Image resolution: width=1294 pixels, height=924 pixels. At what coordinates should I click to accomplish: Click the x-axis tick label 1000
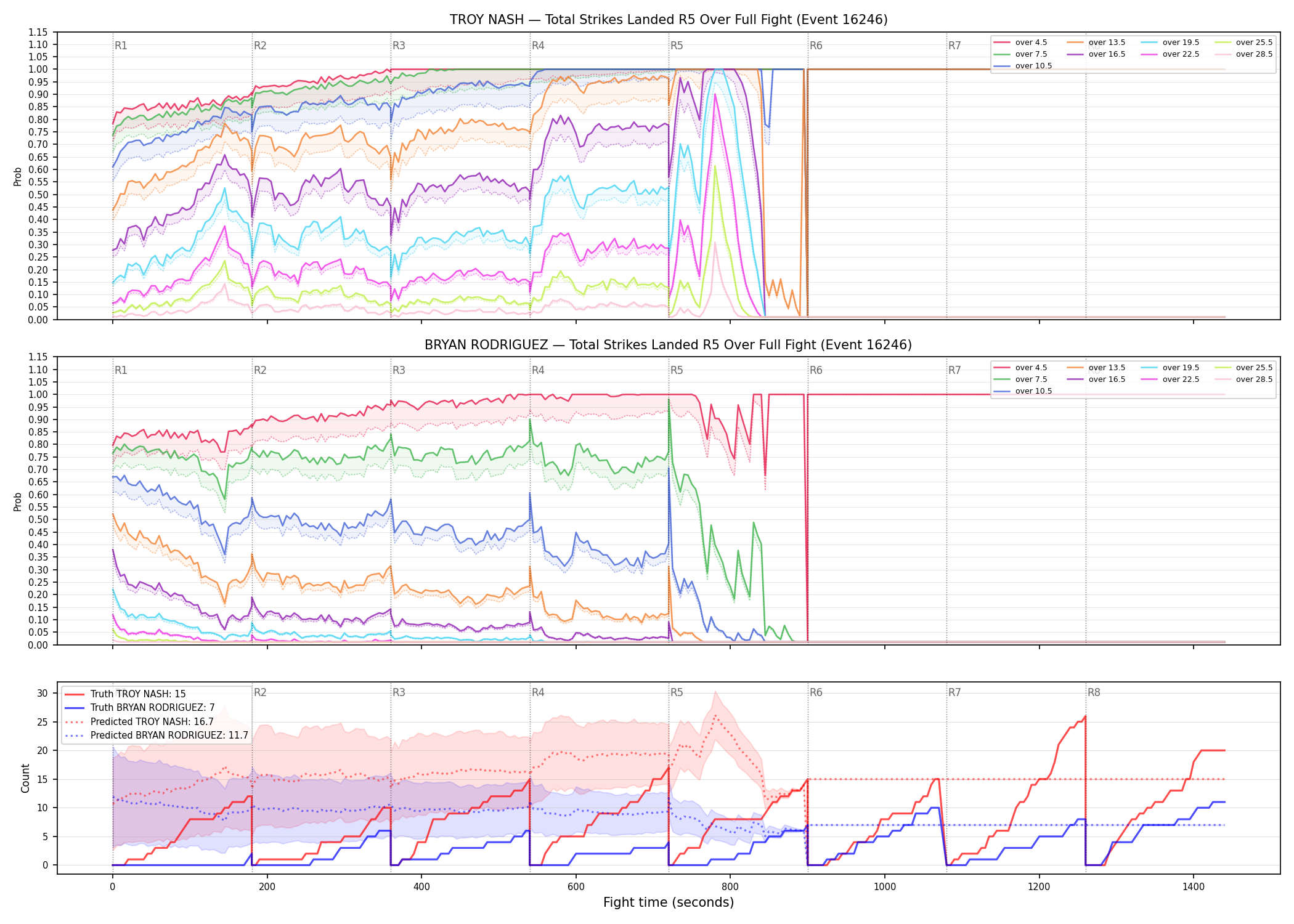pos(885,887)
